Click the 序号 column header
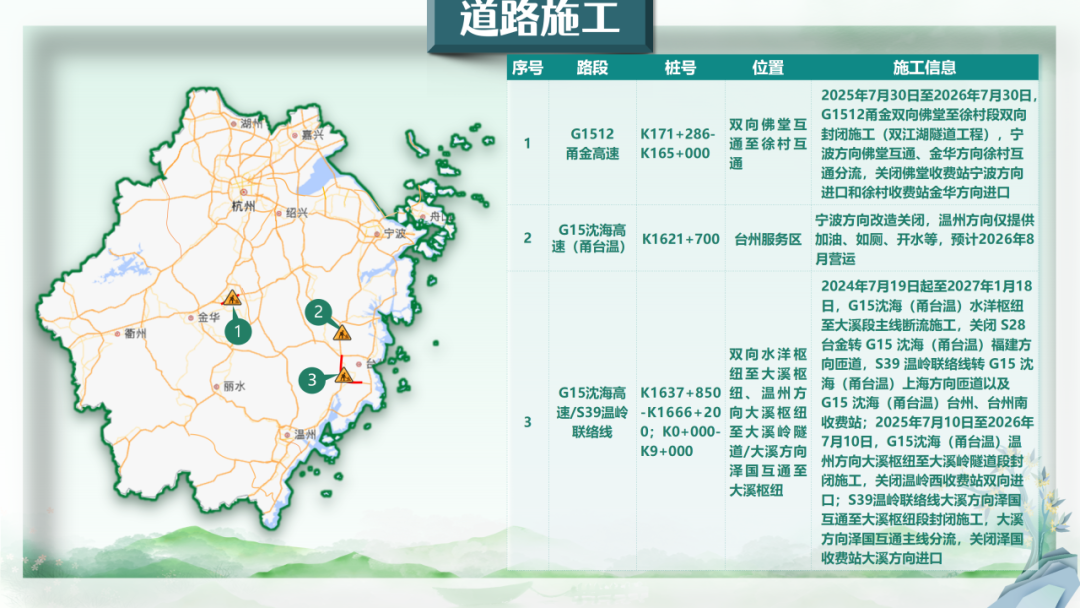 point(528,67)
